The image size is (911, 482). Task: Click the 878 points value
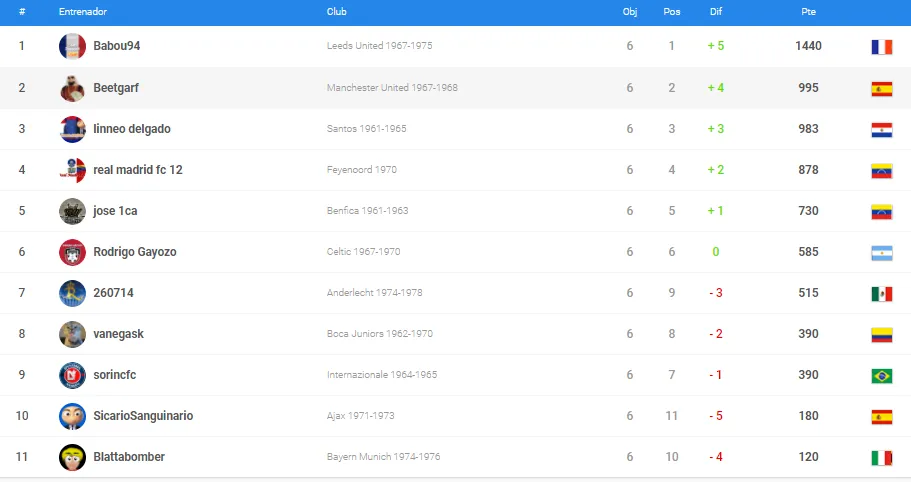click(808, 170)
